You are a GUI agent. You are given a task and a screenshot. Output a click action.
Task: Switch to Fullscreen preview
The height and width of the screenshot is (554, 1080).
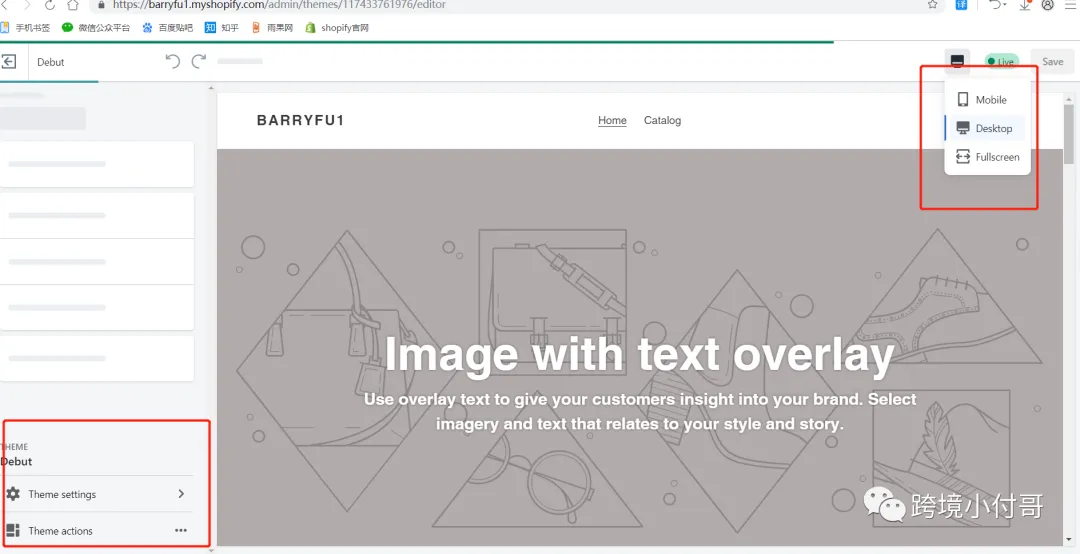[986, 157]
